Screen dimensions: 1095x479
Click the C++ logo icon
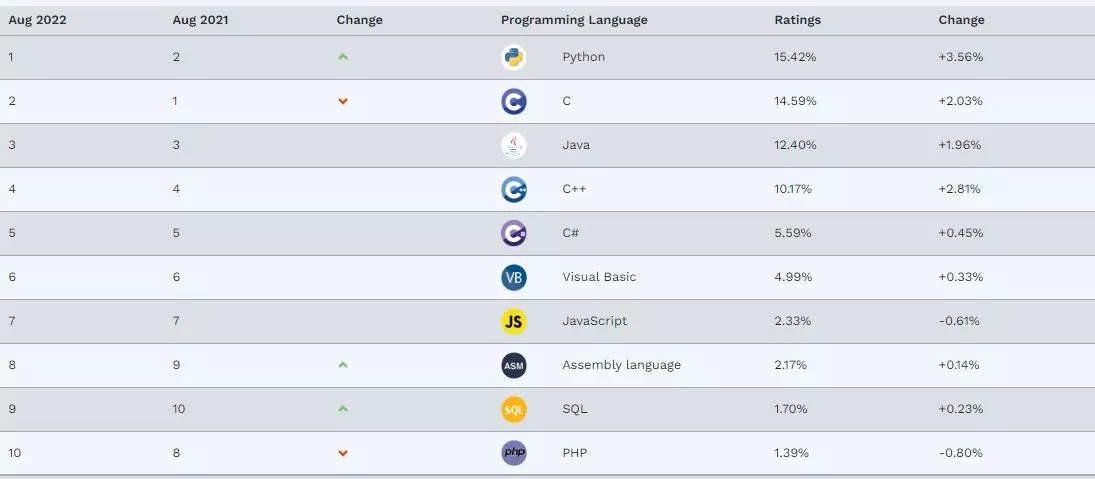[x=513, y=189]
